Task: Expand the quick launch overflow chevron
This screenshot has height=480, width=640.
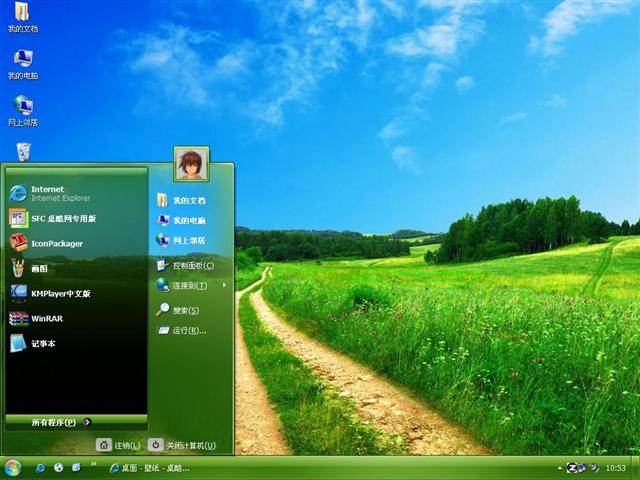Action: click(x=93, y=464)
